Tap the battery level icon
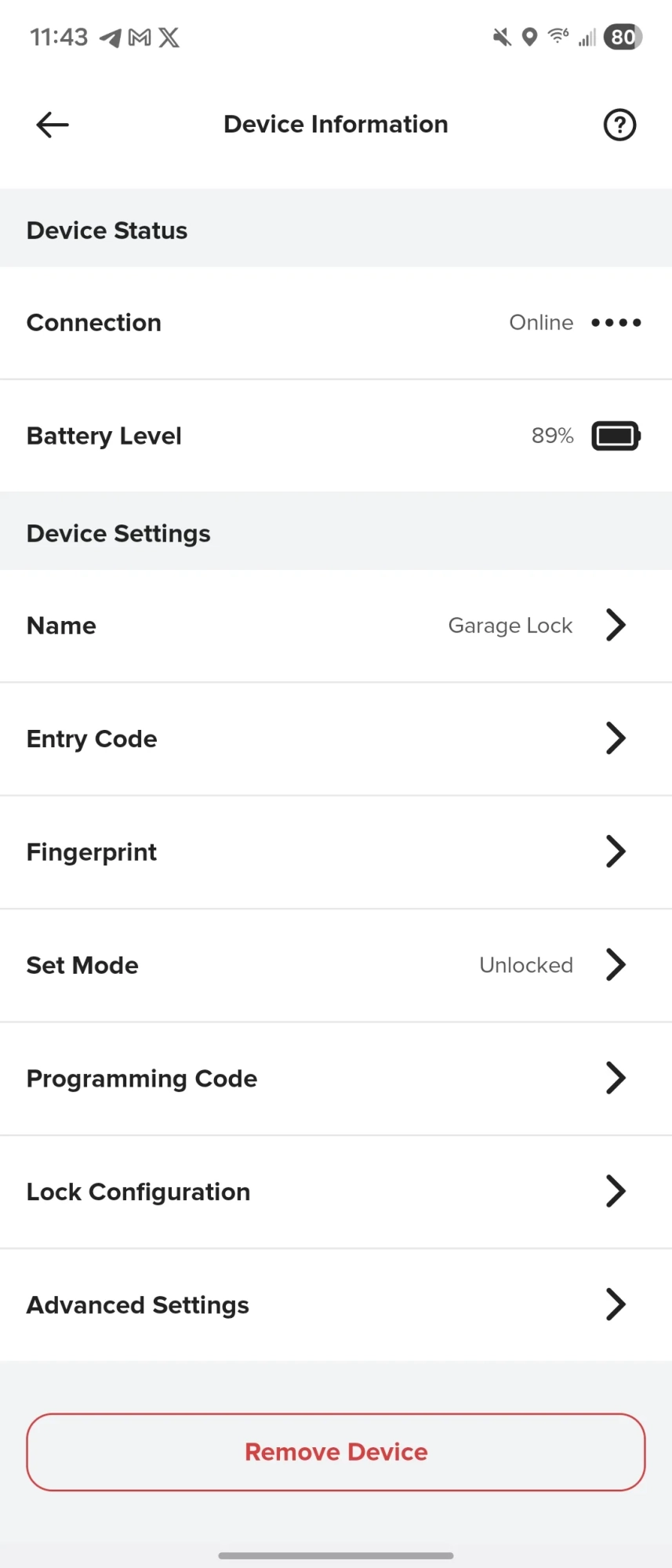The width and height of the screenshot is (672, 1568). pos(616,436)
